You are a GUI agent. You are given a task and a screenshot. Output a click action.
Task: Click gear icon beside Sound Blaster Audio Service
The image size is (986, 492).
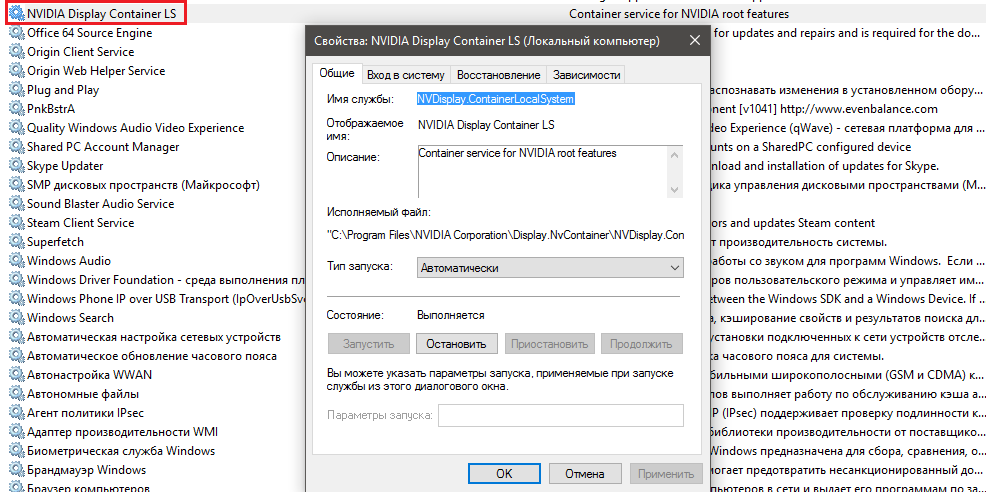16,204
